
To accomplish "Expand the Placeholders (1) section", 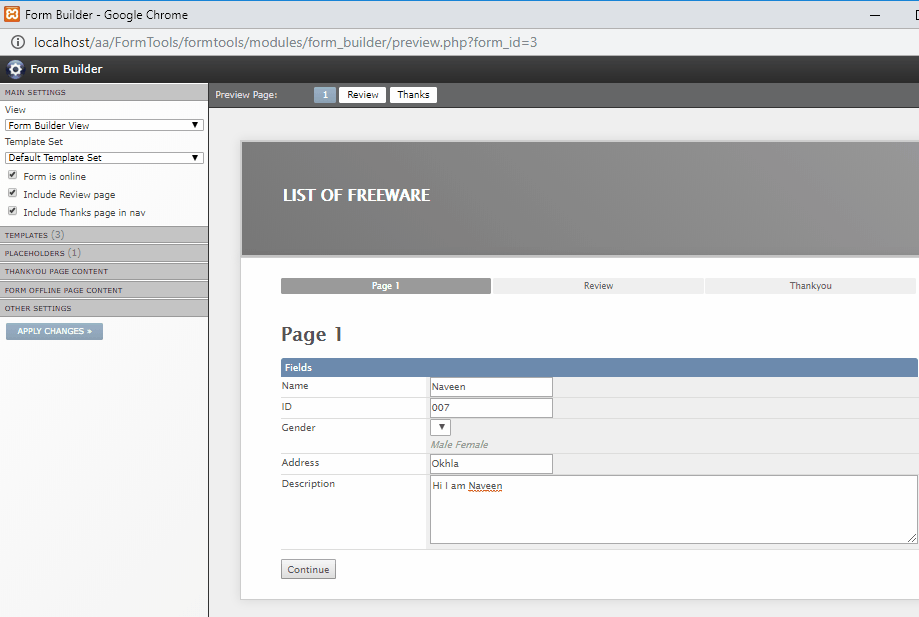I will coord(104,253).
